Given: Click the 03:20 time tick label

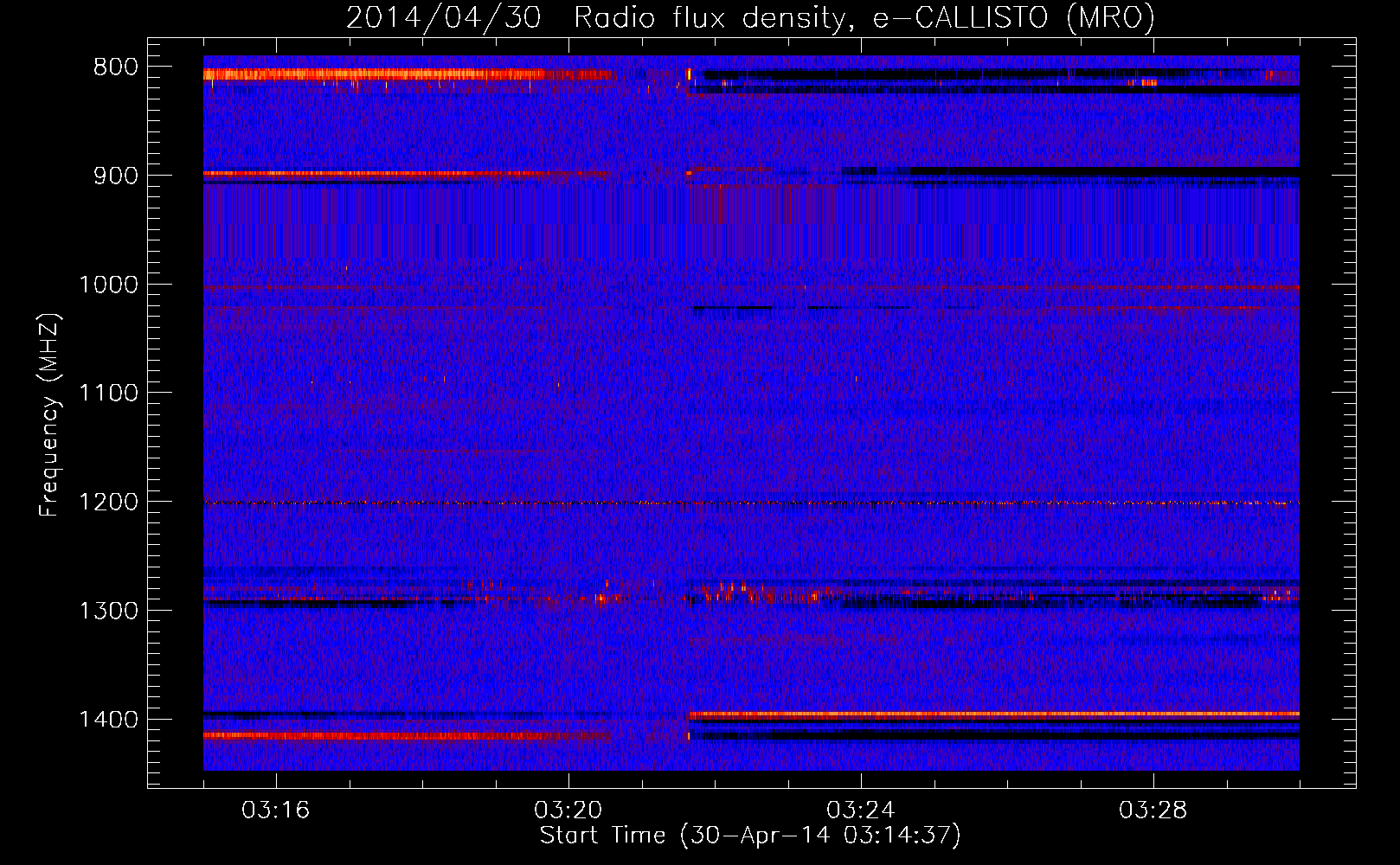Looking at the screenshot, I should (x=568, y=811).
